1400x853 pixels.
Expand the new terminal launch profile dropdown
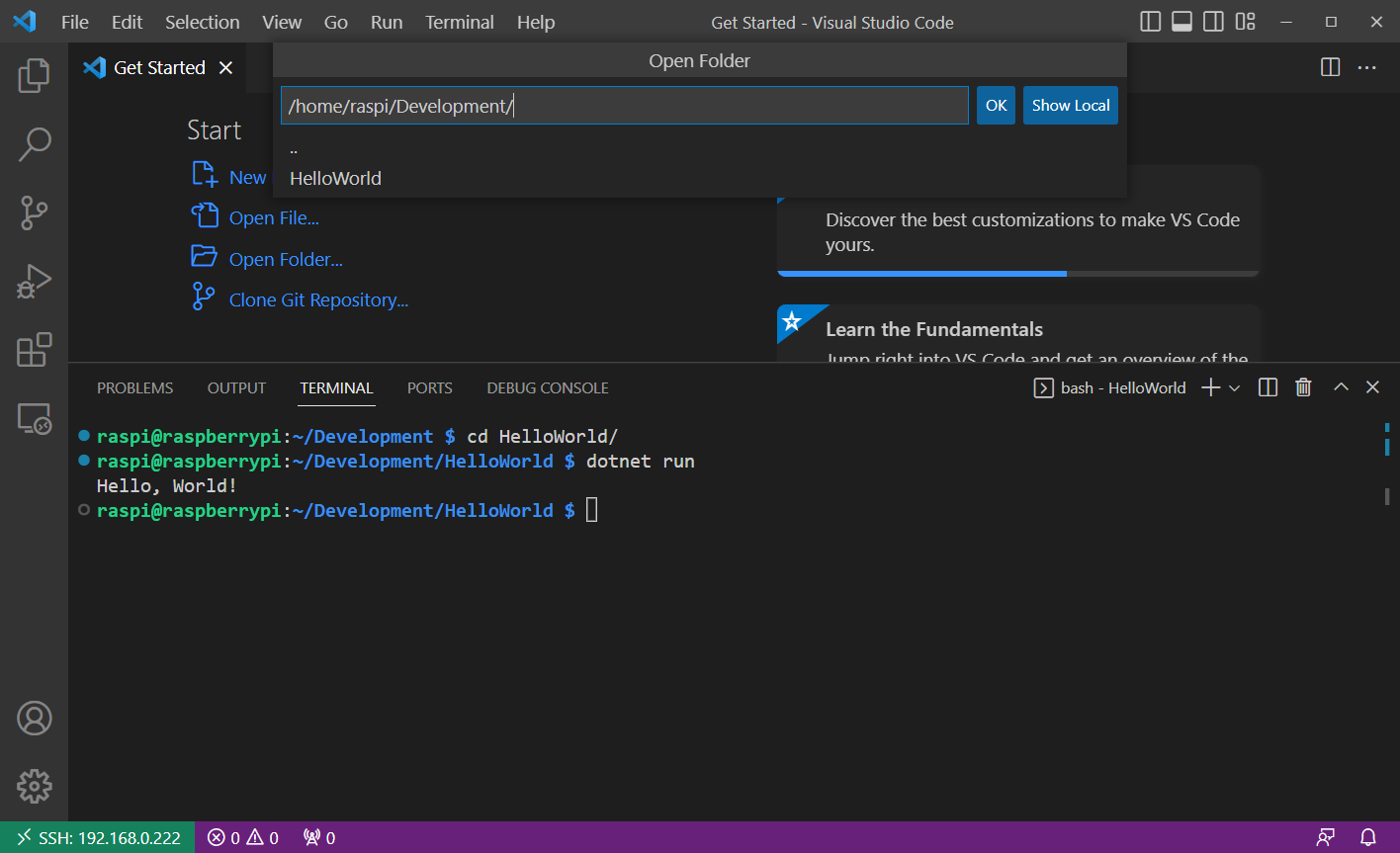point(1235,388)
